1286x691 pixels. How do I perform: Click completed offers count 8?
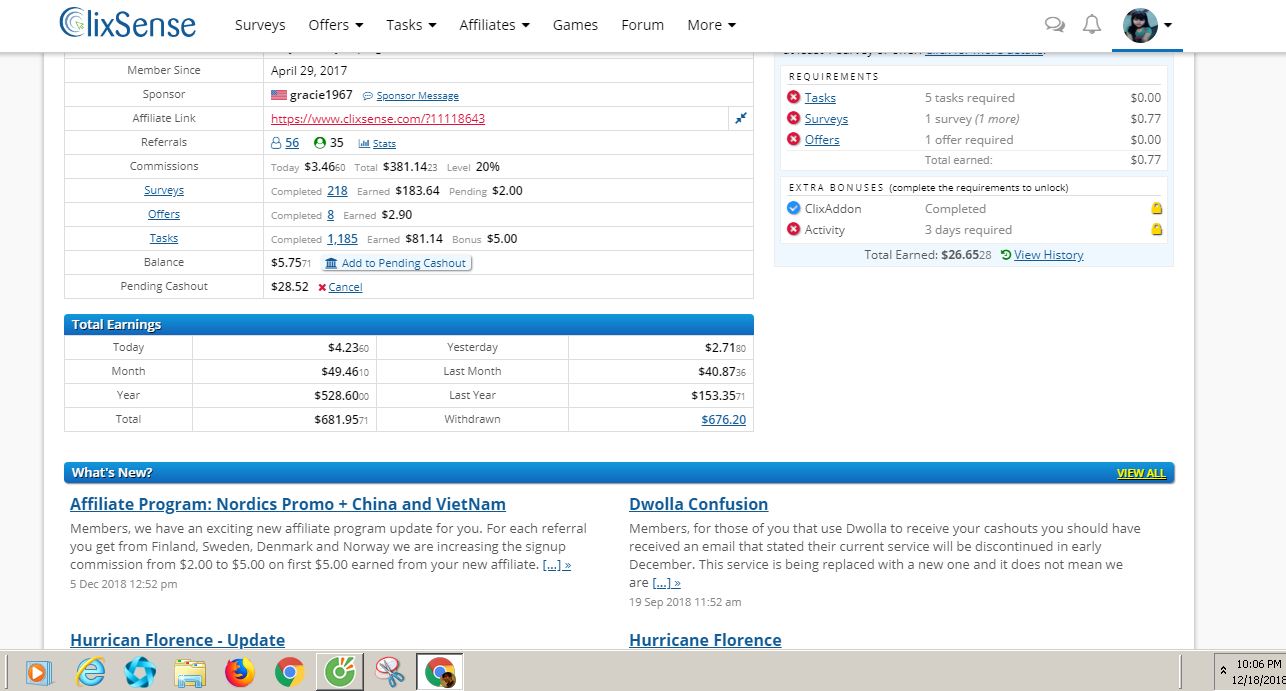[x=331, y=215]
